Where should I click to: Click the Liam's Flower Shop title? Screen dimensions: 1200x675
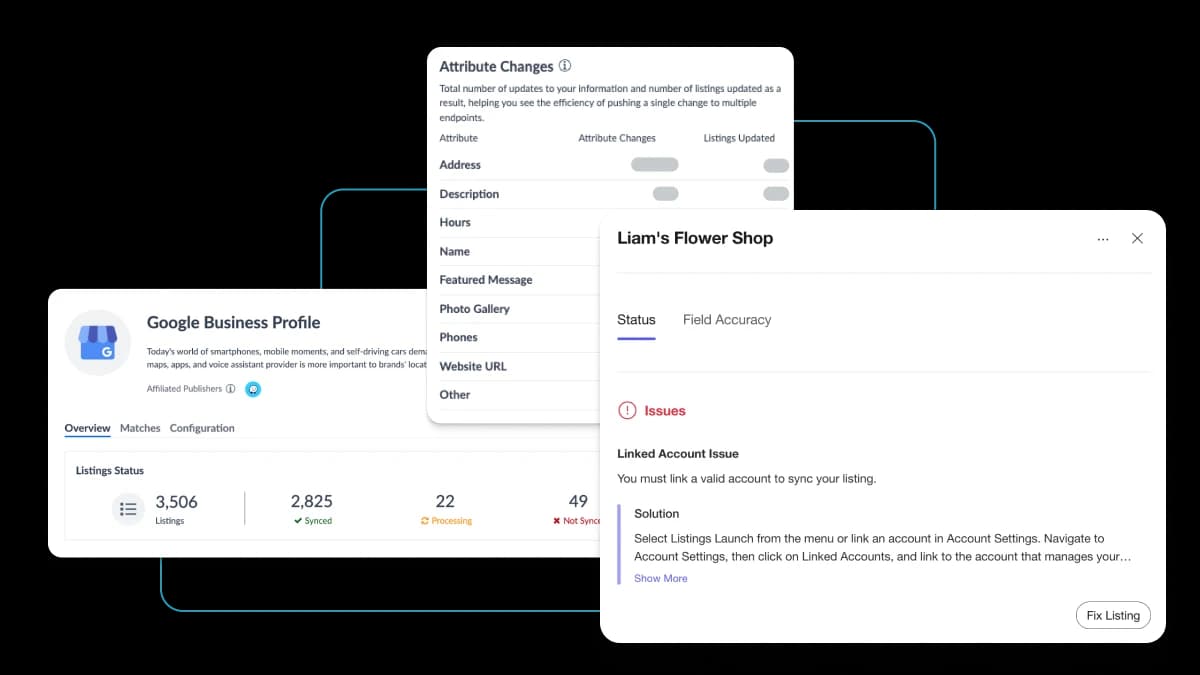tap(695, 238)
